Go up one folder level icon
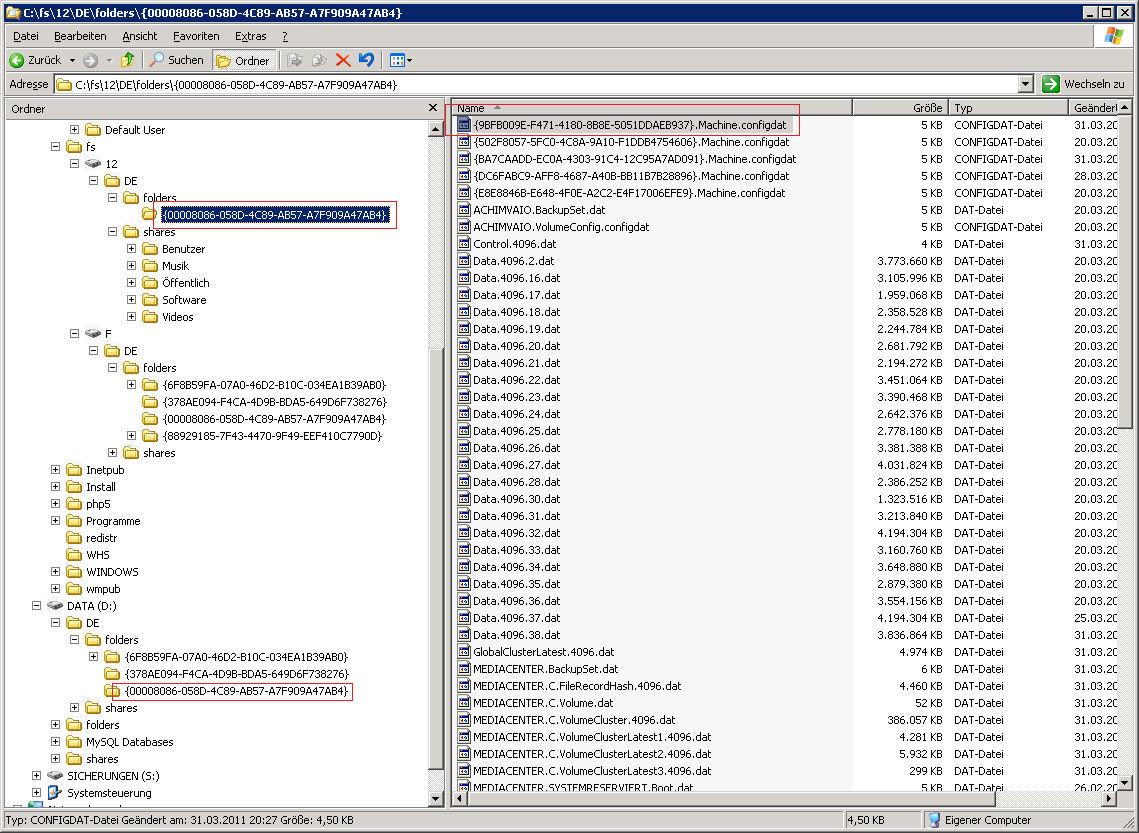This screenshot has height=833, width=1139. coord(128,60)
